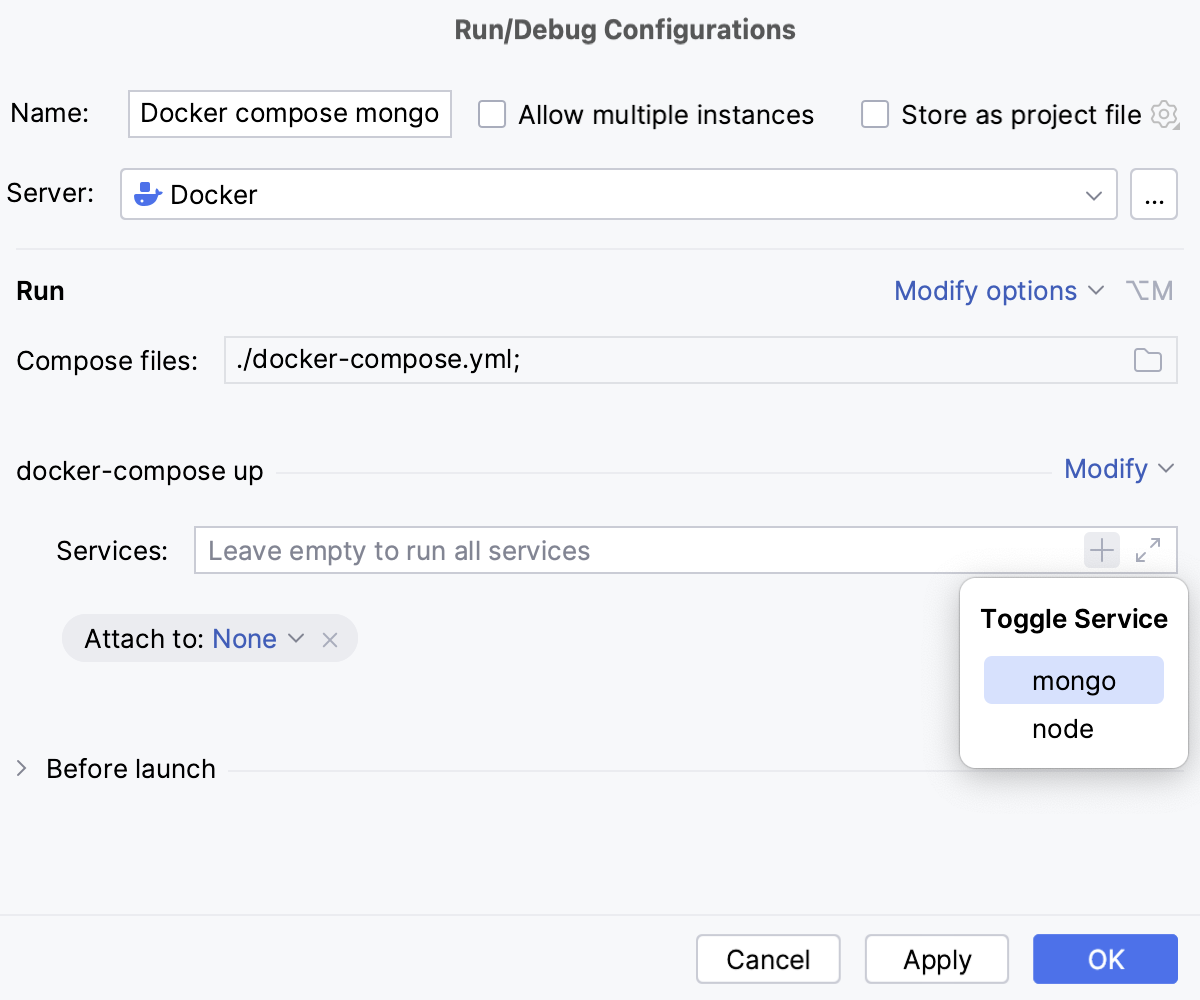The width and height of the screenshot is (1200, 1000).
Task: Click the Services input field
Action: (600, 550)
